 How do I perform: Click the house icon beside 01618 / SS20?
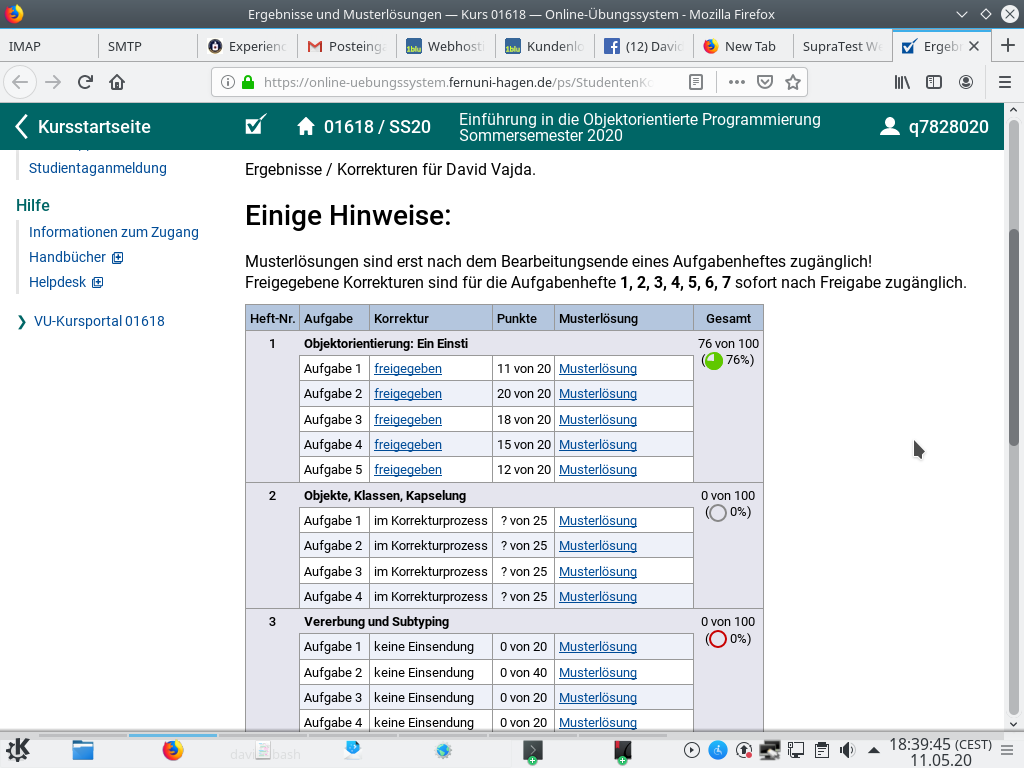(x=307, y=127)
